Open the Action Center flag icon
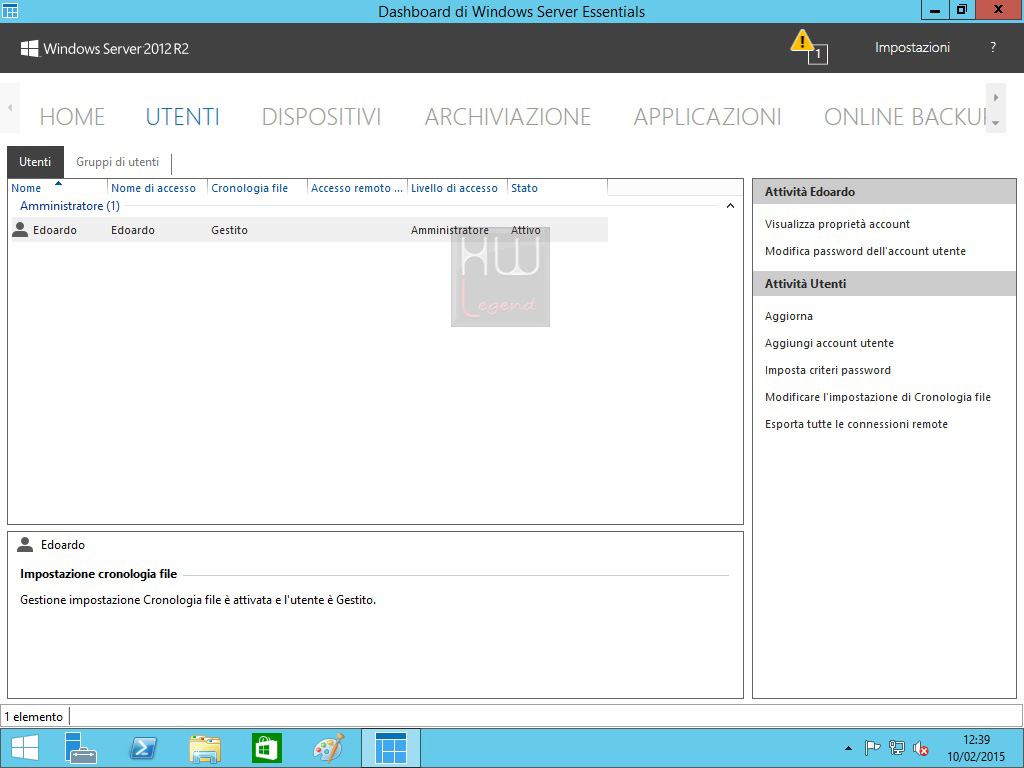 872,748
